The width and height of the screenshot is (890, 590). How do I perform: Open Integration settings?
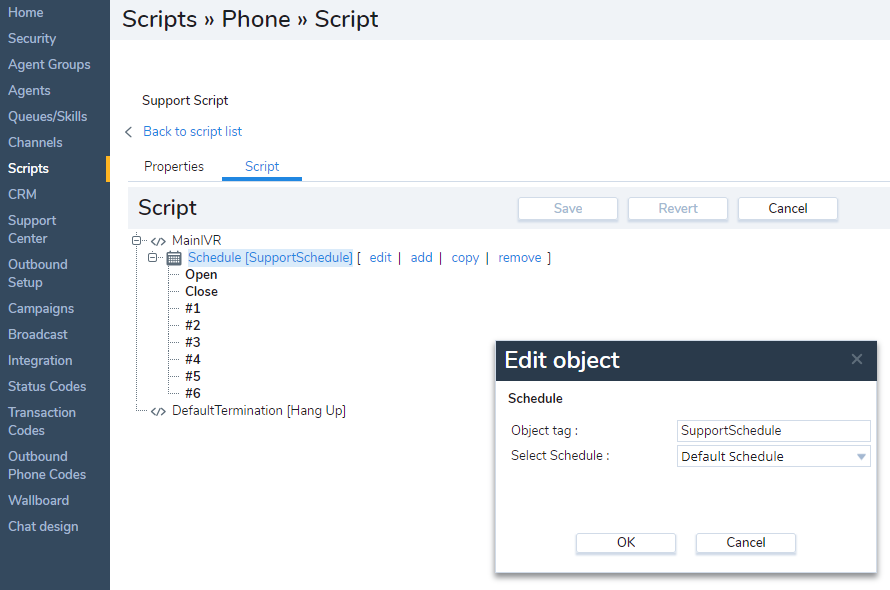tap(40, 361)
